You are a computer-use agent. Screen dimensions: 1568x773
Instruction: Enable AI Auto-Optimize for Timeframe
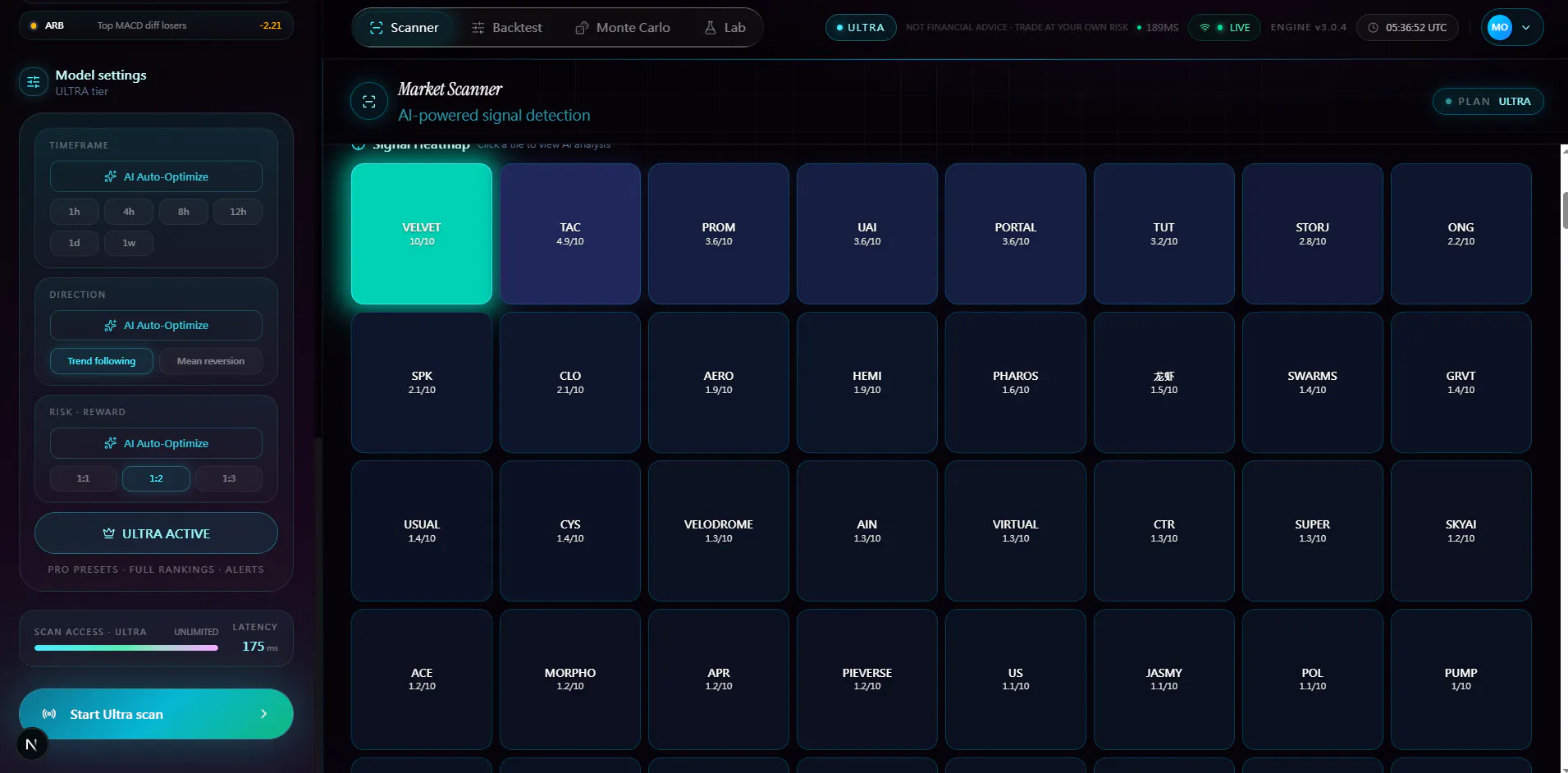pyautogui.click(x=156, y=176)
